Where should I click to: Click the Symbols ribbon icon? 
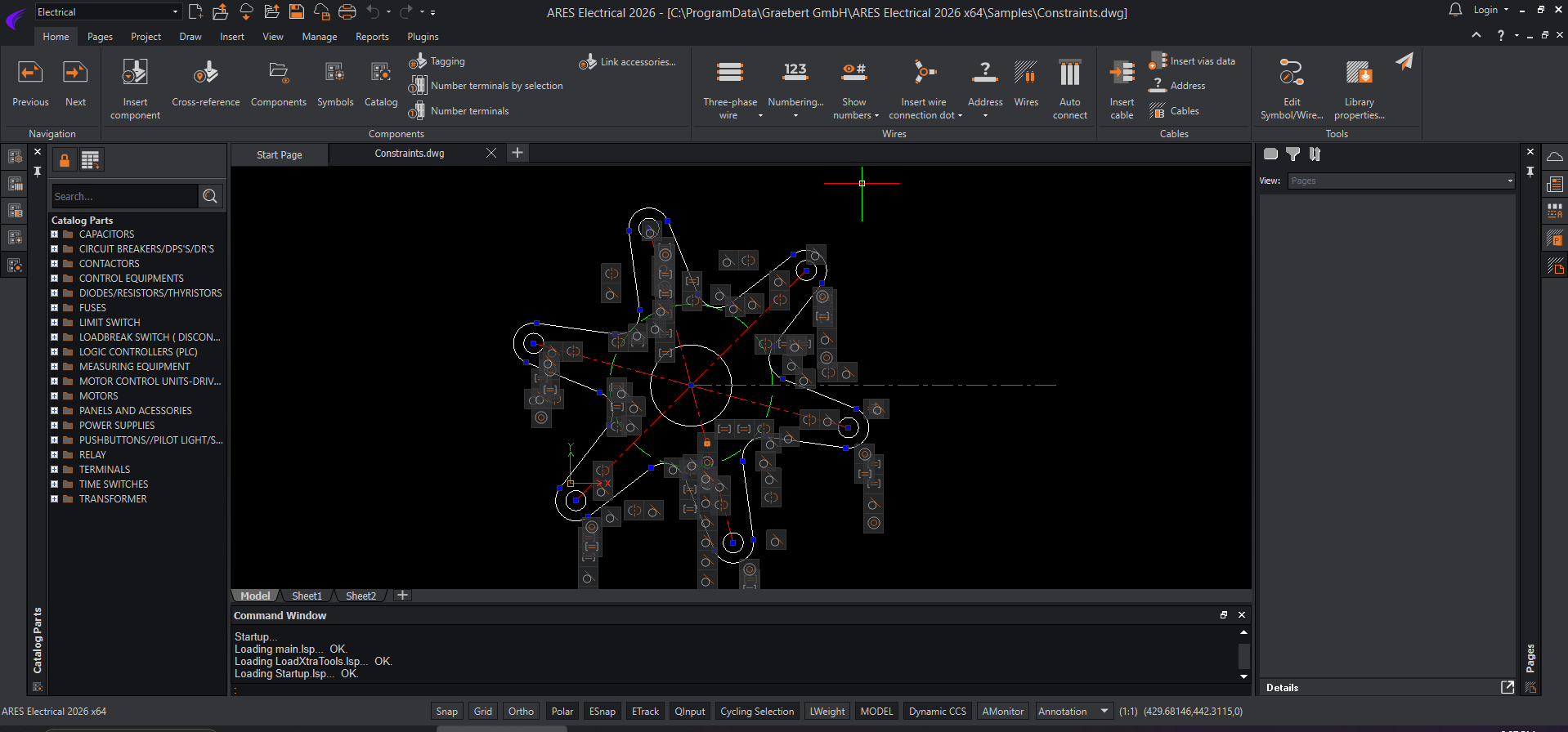click(x=335, y=74)
